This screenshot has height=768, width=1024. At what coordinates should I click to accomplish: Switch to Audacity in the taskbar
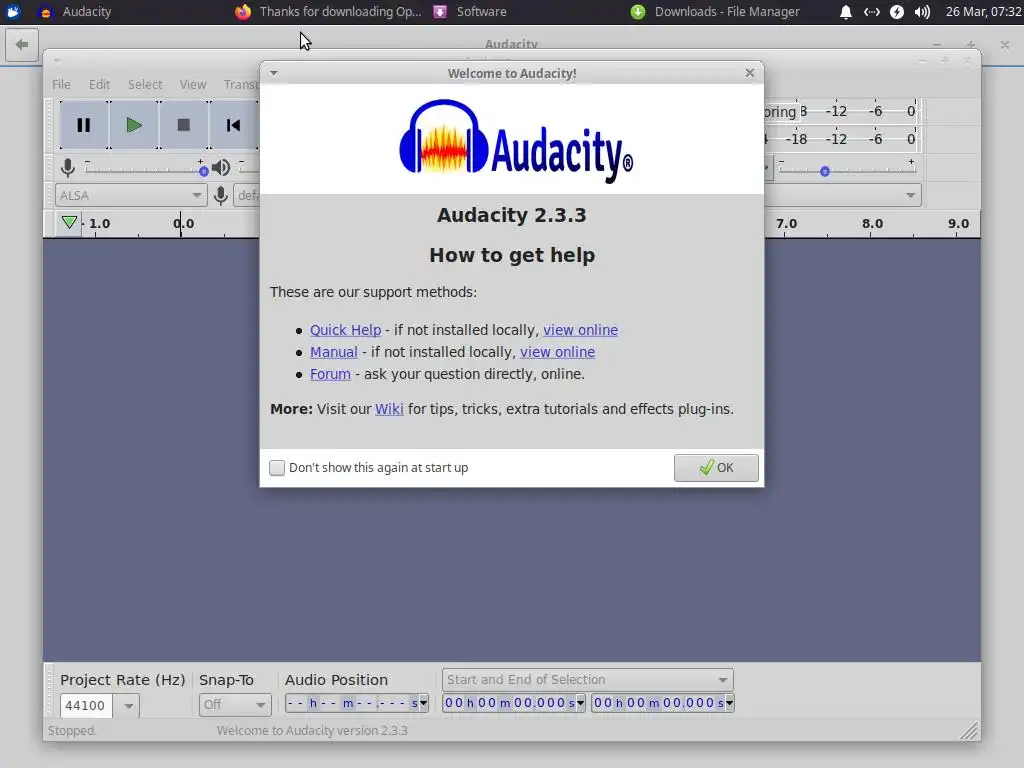[x=75, y=12]
